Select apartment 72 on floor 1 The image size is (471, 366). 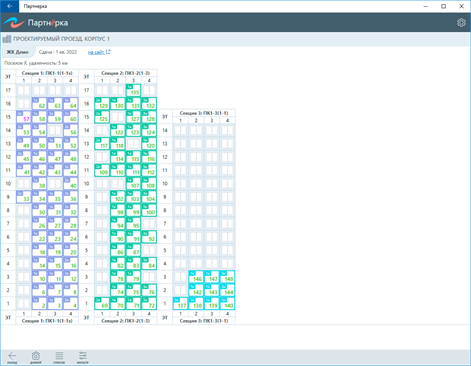149,304
